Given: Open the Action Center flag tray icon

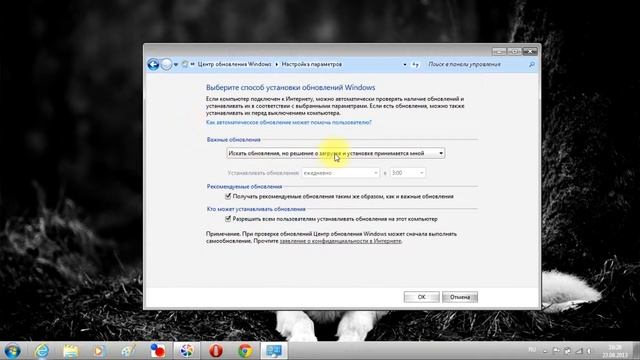Looking at the screenshot, I should pos(556,351).
